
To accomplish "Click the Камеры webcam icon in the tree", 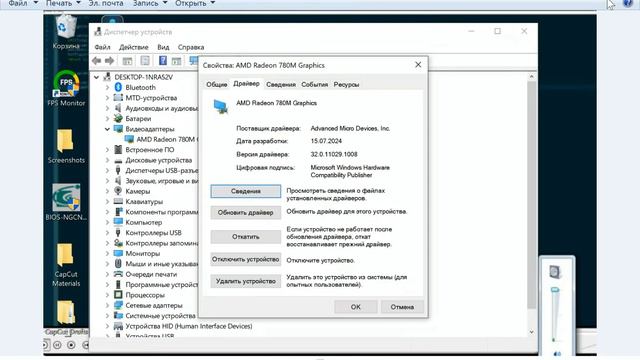I will (118, 191).
